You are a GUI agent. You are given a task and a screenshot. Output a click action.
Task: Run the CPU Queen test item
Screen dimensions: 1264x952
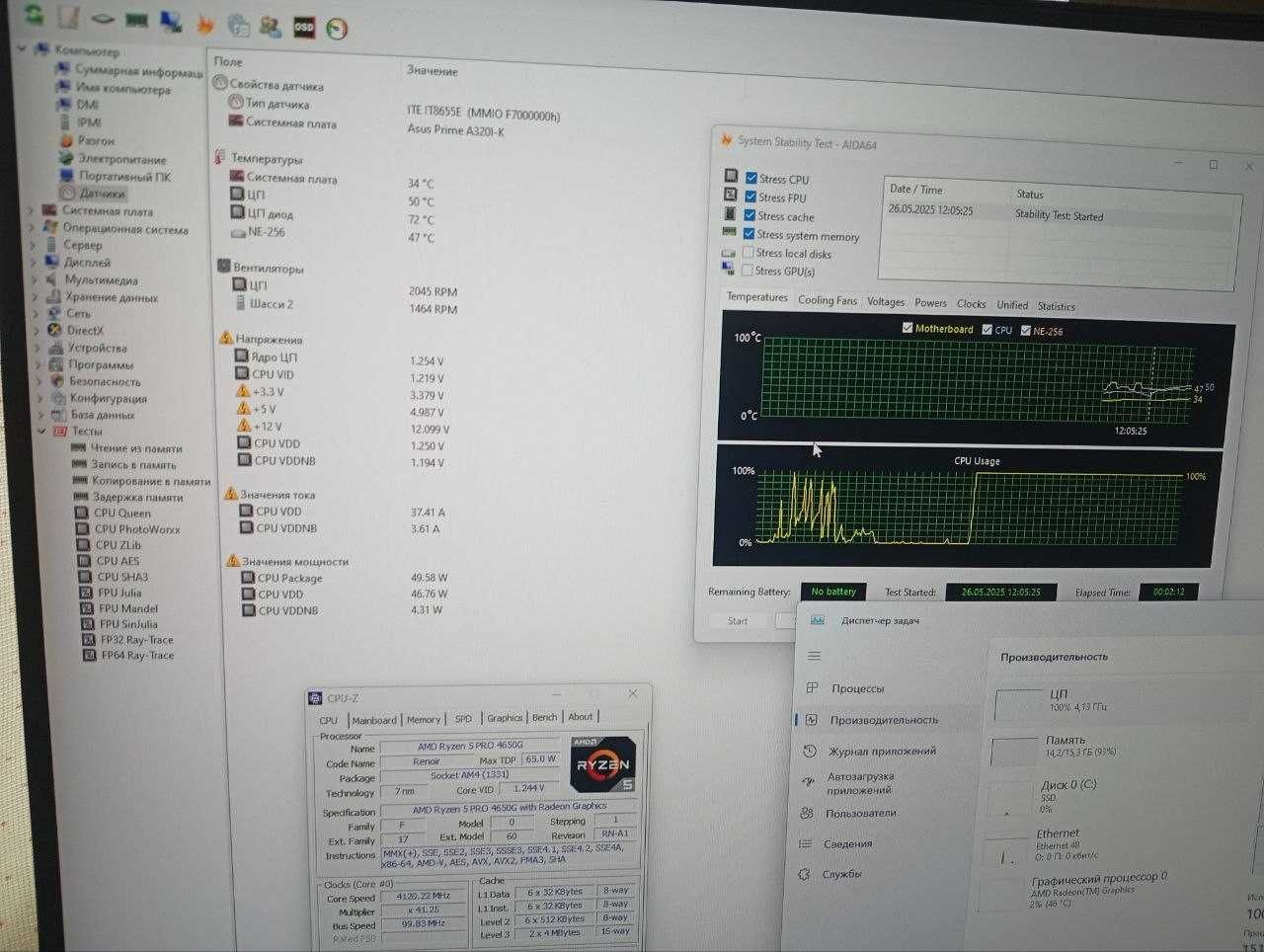122,513
